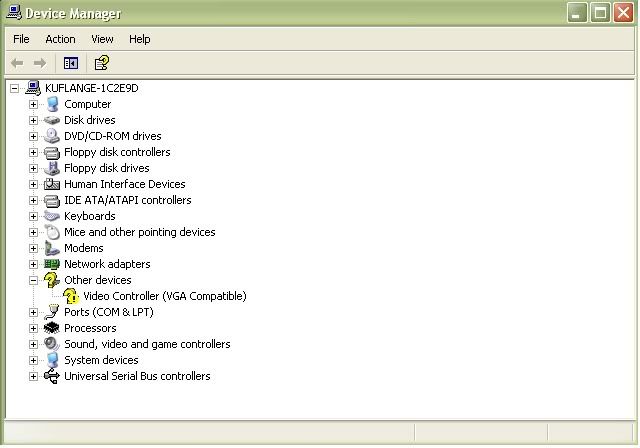640x448 pixels.
Task: Select the 'Disk drives' label
Action: coord(90,120)
